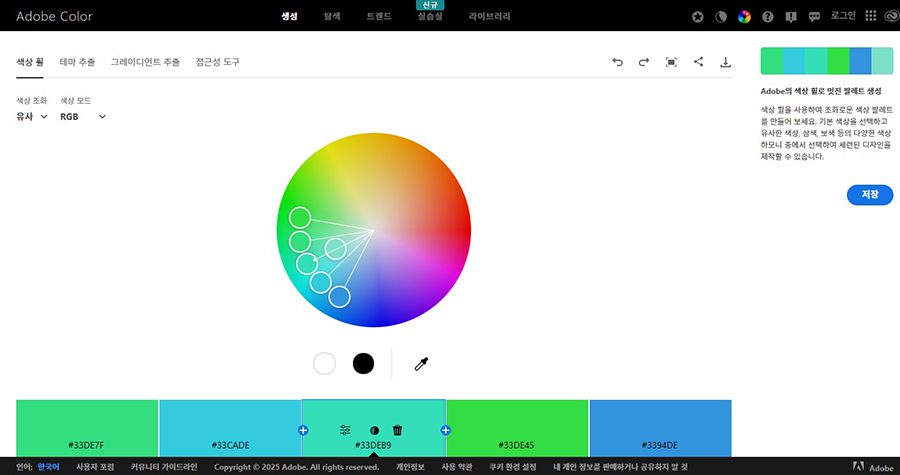The width and height of the screenshot is (900, 475).
Task: Select the eyedropper tool
Action: point(421,364)
